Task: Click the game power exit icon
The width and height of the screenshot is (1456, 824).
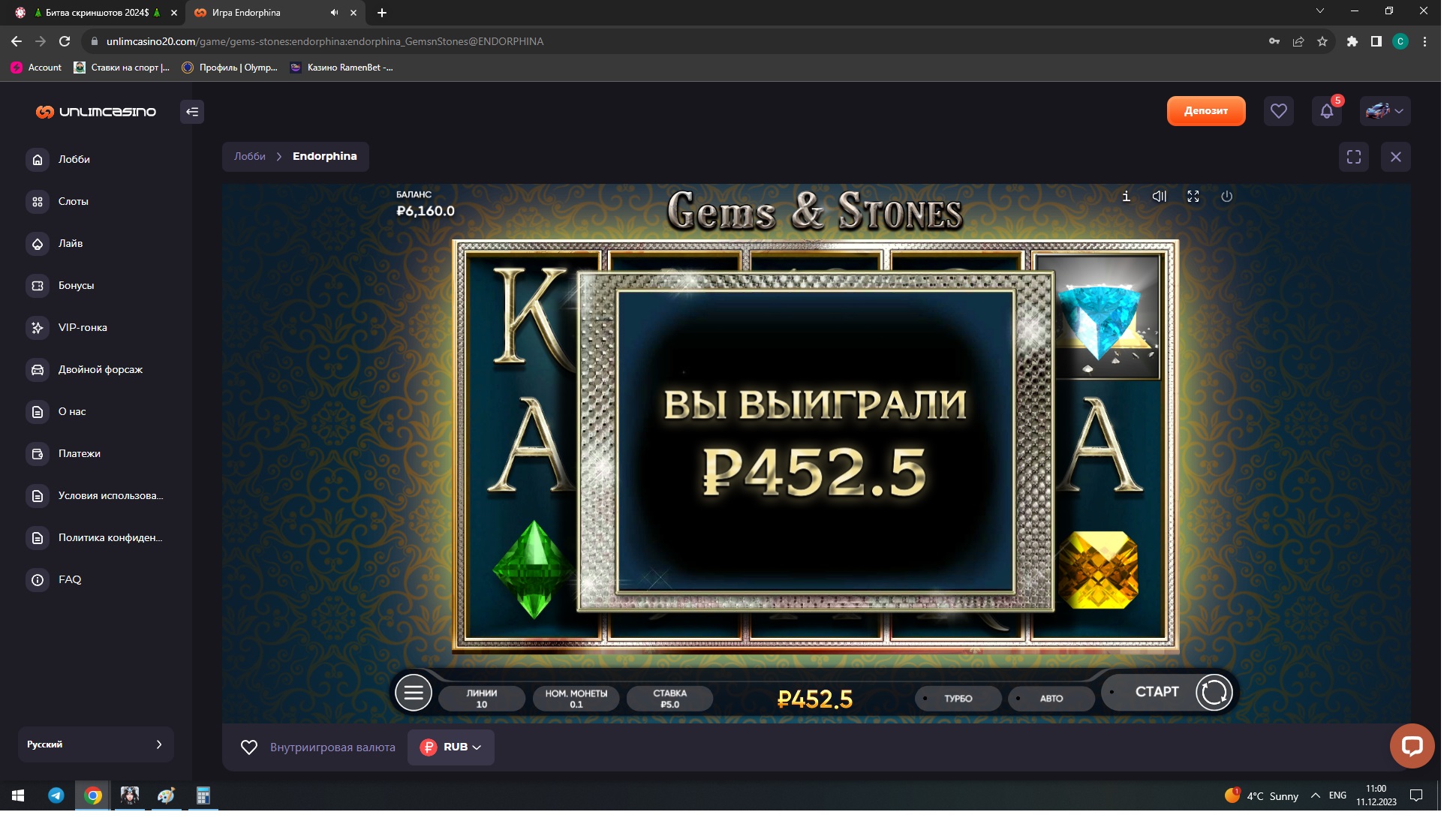Action: [x=1226, y=197]
